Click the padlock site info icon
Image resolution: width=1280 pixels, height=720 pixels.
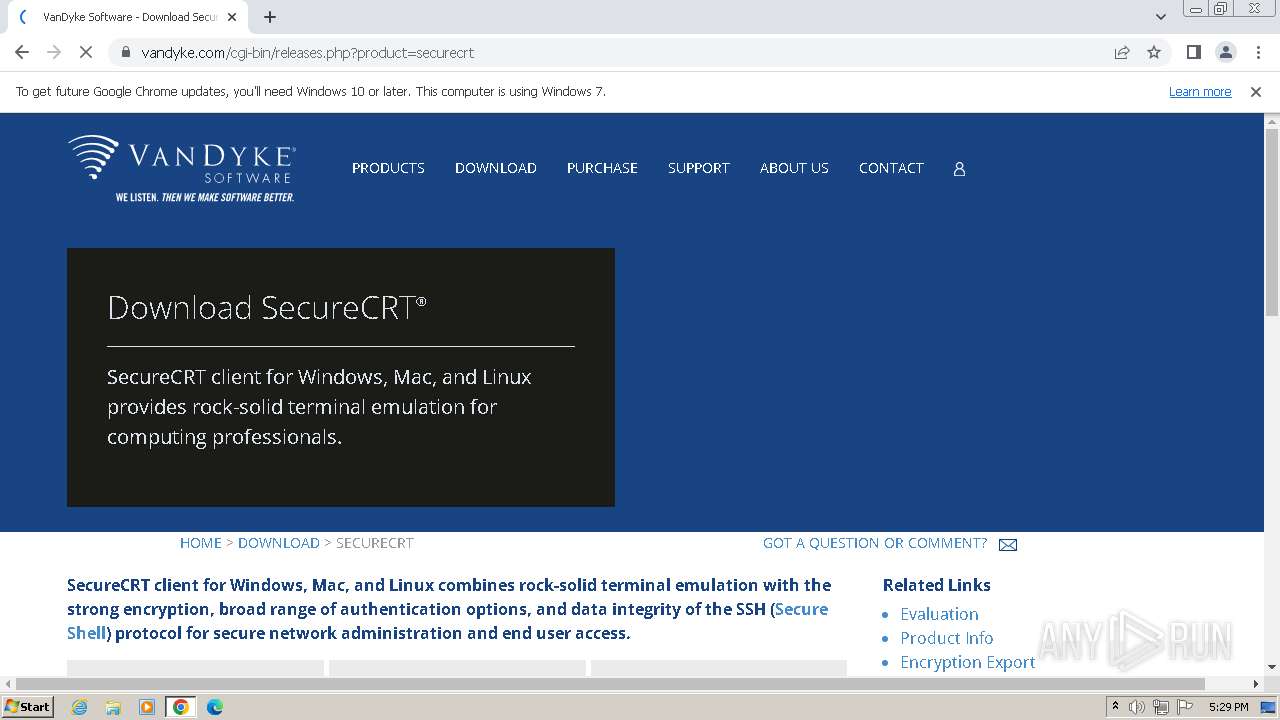pos(125,52)
